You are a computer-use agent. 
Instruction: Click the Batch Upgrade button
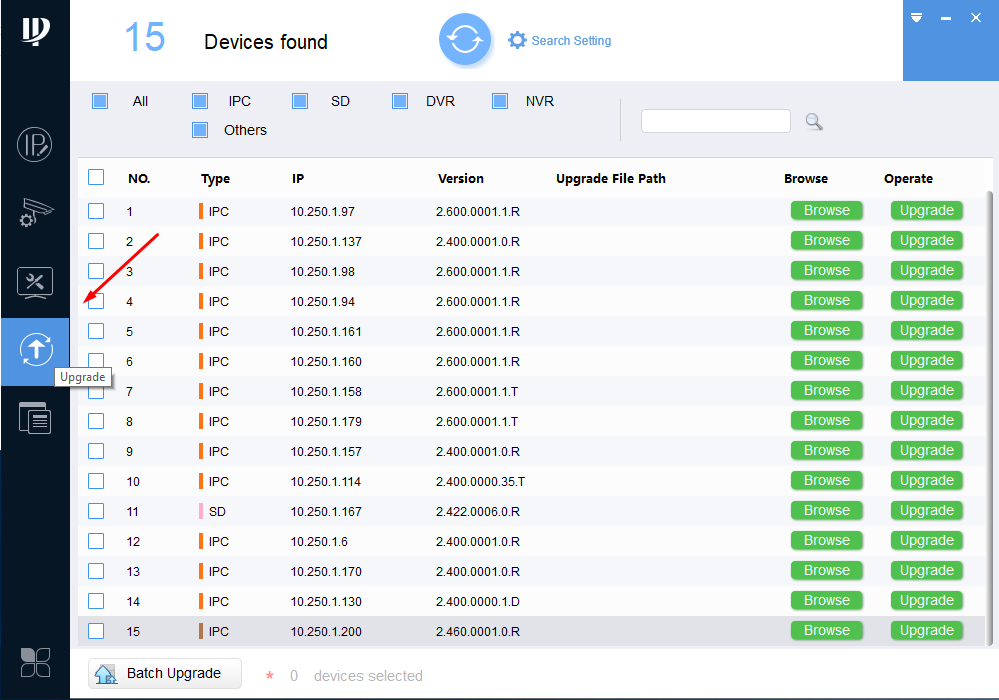[165, 673]
